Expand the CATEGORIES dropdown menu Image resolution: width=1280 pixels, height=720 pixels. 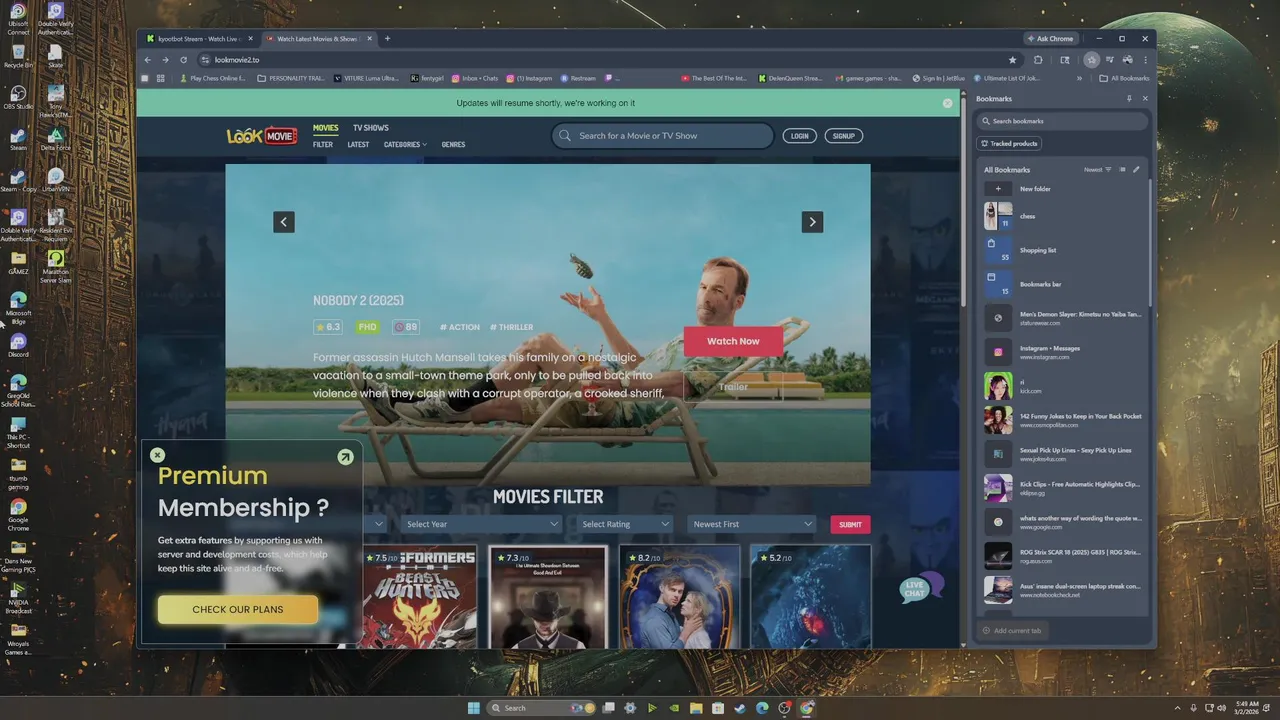tap(405, 145)
